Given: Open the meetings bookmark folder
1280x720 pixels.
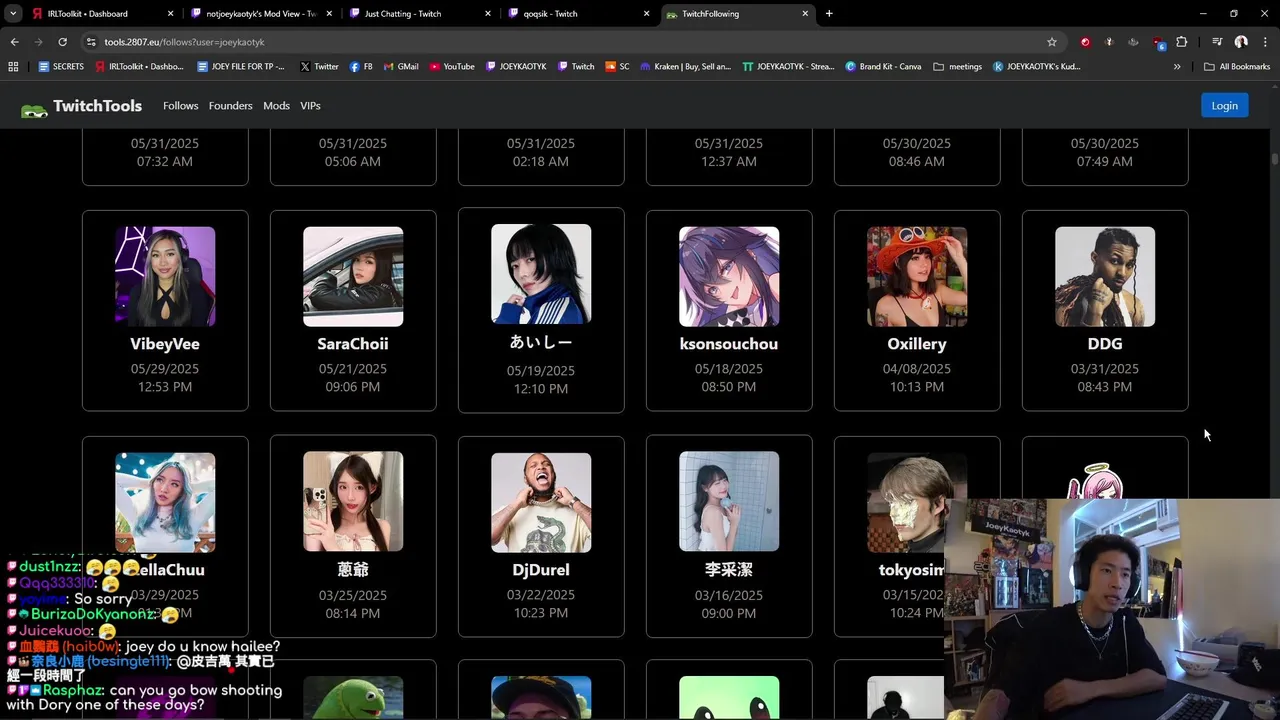Looking at the screenshot, I should (x=957, y=66).
